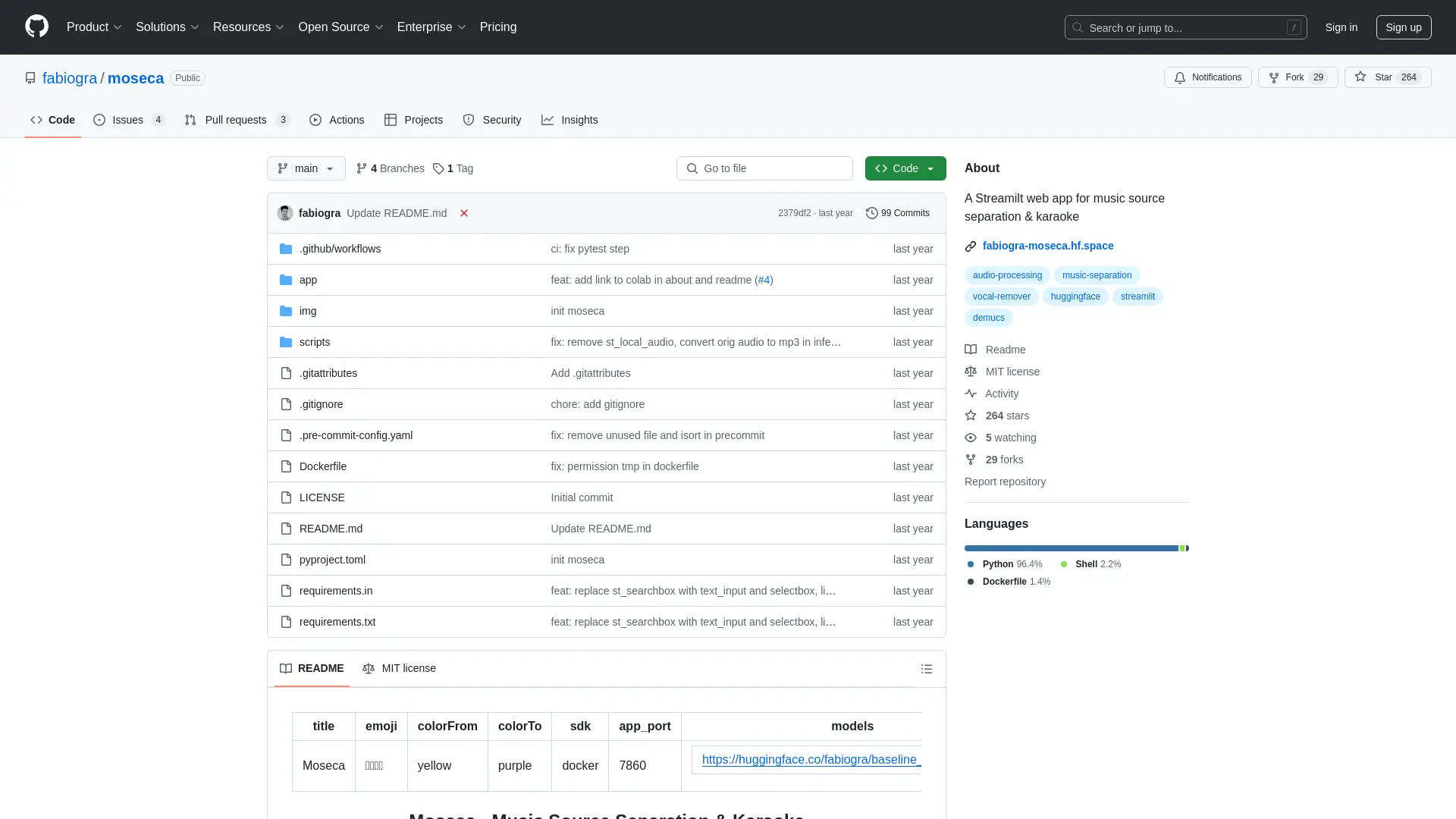Screen dimensions: 1456x819
Task: Open the fabiogra-moseca.hf.space link
Action: pos(1047,246)
